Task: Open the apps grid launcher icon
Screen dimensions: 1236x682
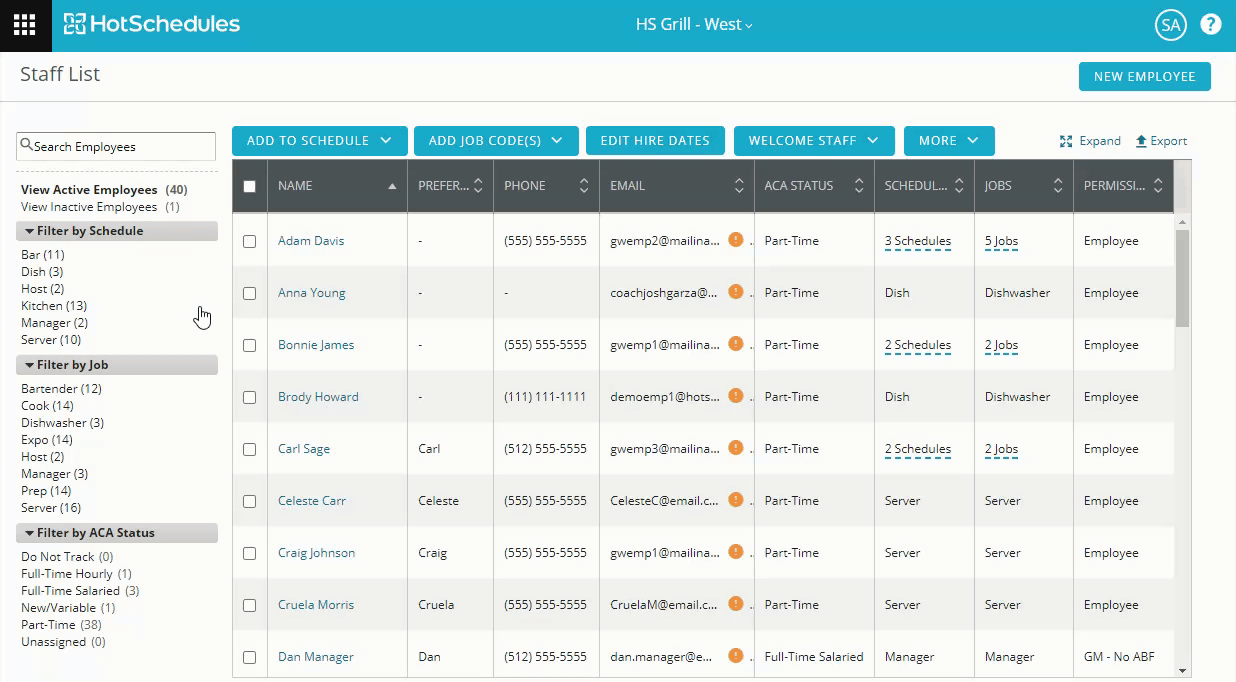Action: tap(25, 25)
